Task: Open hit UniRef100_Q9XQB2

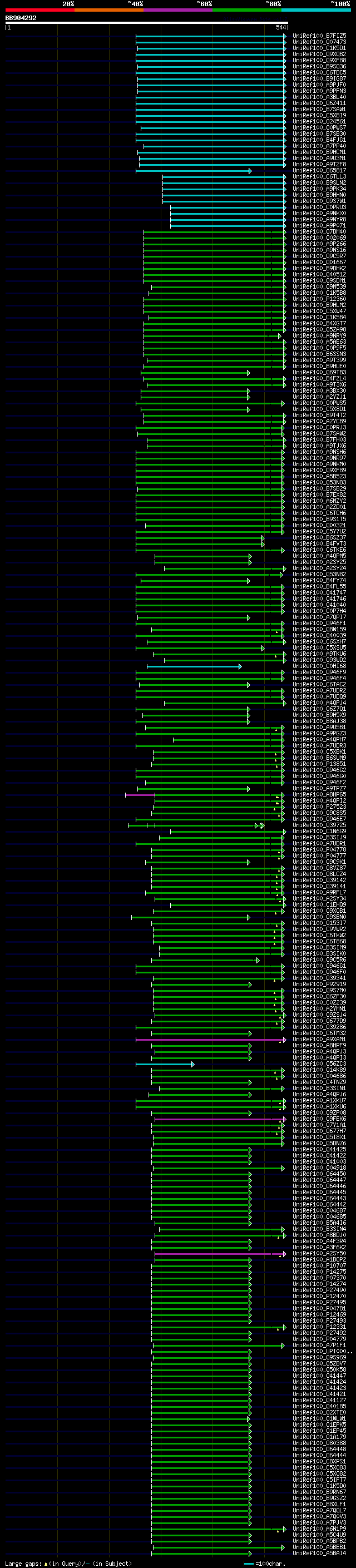Action: pyautogui.click(x=319, y=54)
